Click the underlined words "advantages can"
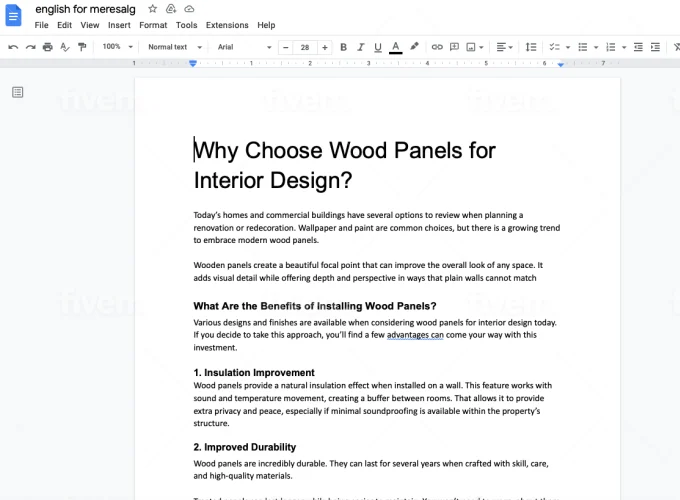The height and width of the screenshot is (500, 680). 416,335
